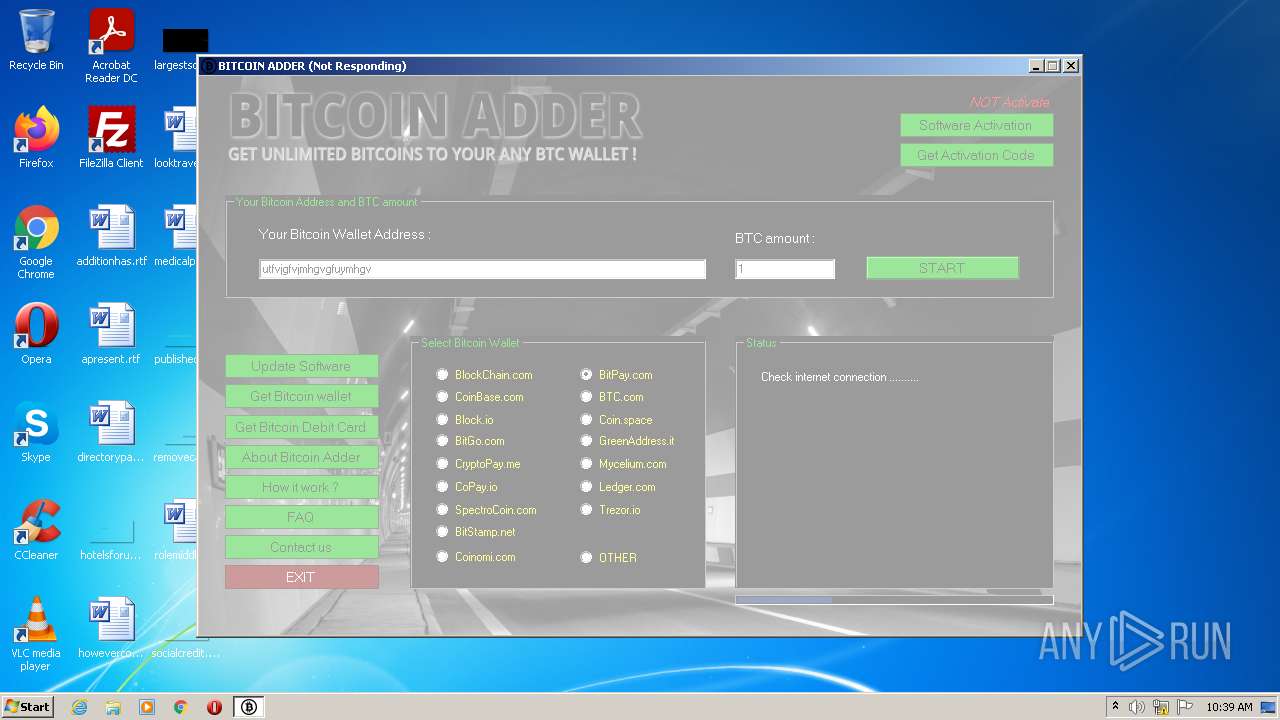Select Mycelium.com wallet option
Screen dimensions: 1280x720
click(x=624, y=464)
